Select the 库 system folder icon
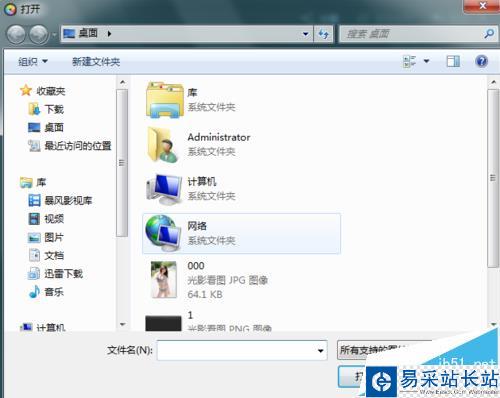 pos(165,100)
